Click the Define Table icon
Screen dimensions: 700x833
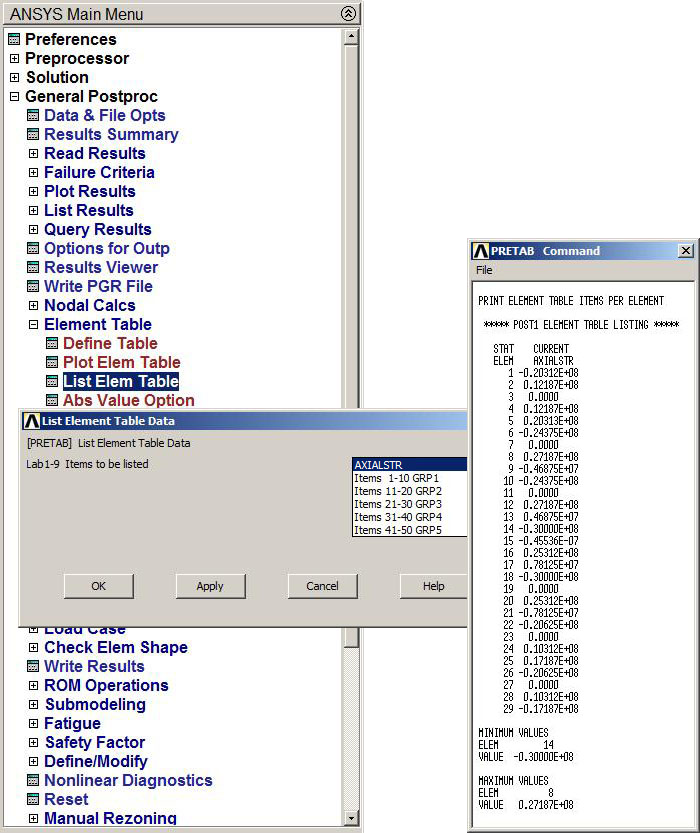pos(52,344)
